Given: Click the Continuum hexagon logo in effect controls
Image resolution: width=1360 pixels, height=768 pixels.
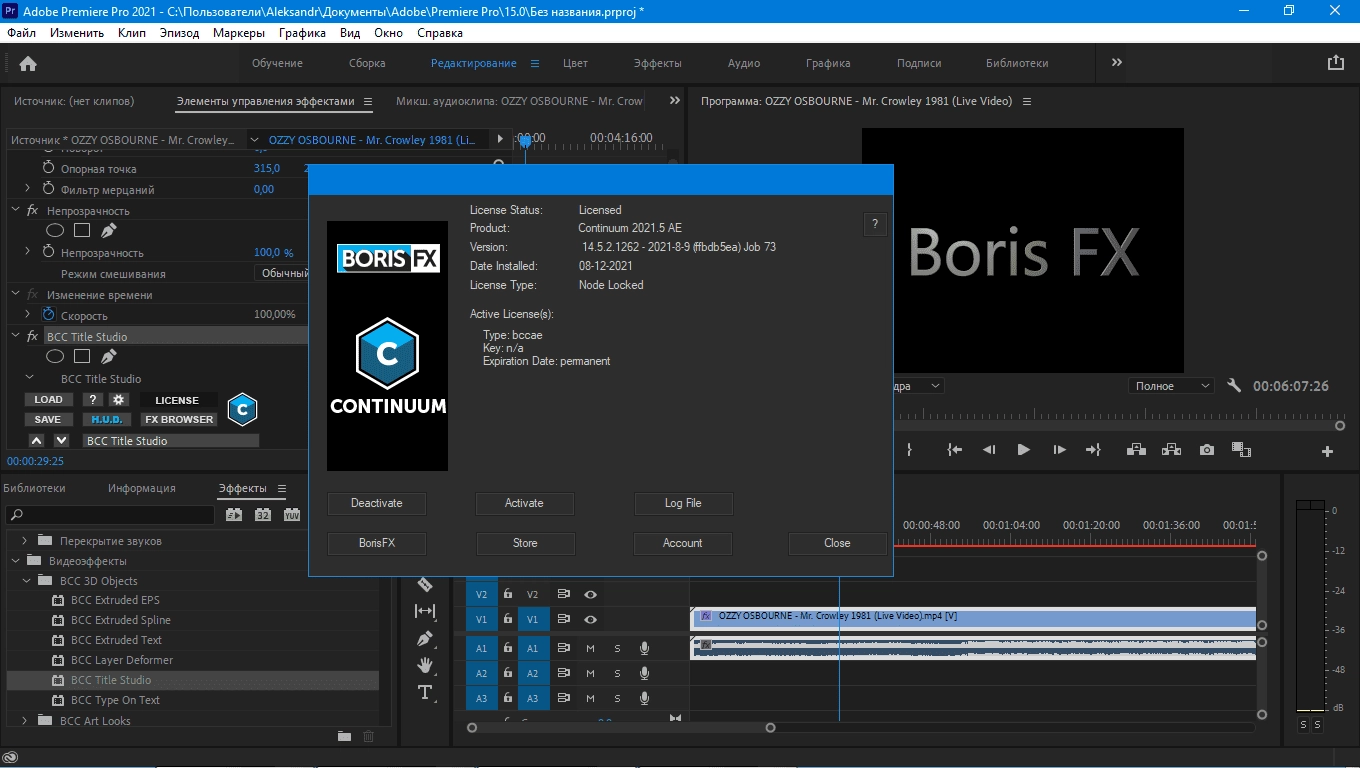Looking at the screenshot, I should [242, 409].
